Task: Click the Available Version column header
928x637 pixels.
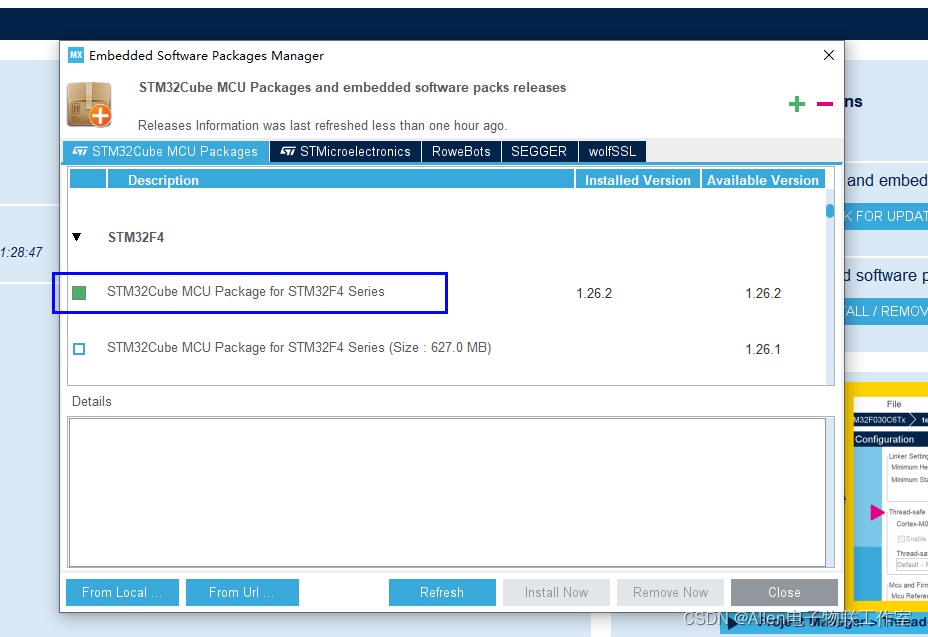Action: (x=763, y=179)
